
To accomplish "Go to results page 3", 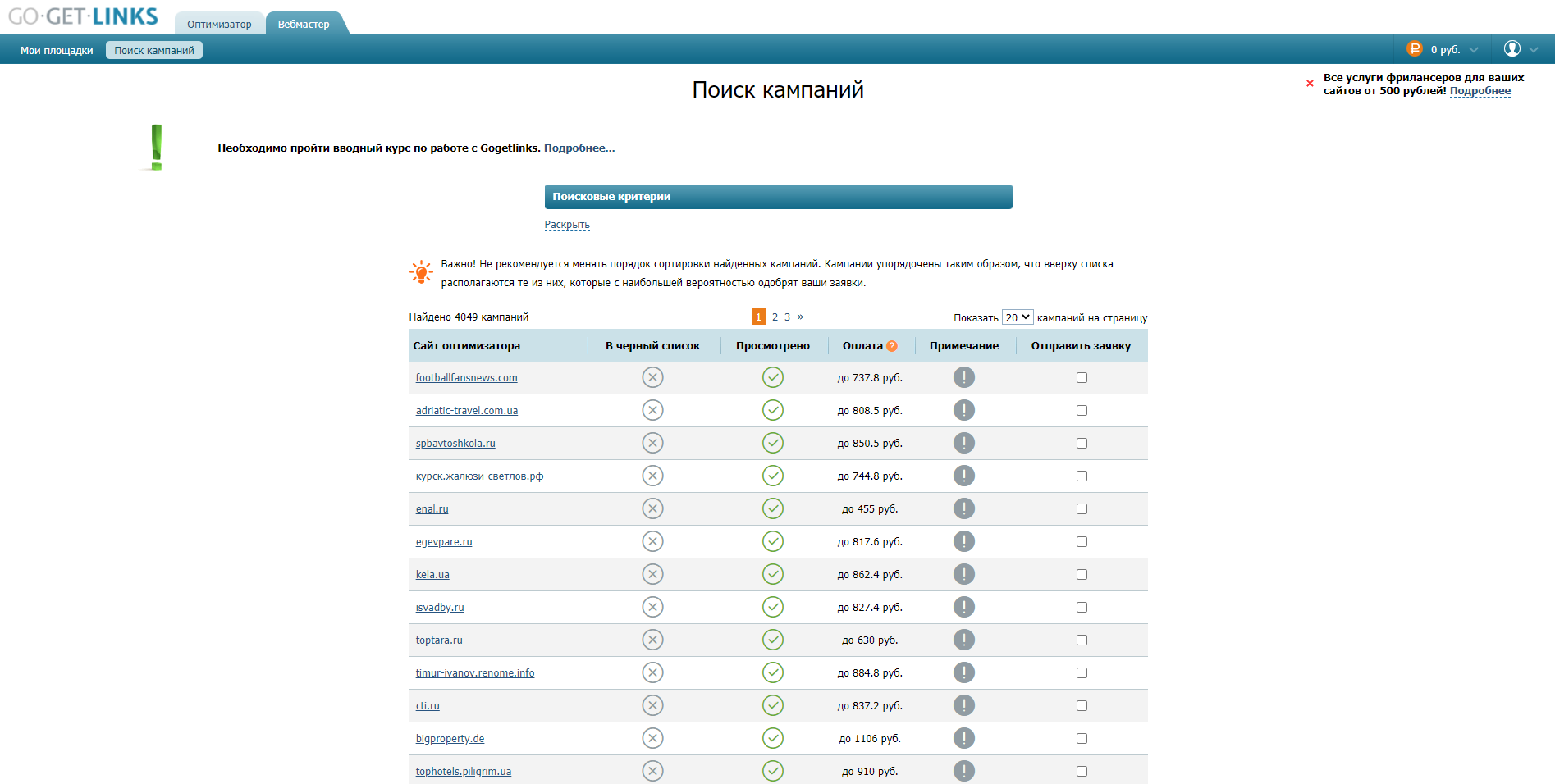I will (x=787, y=317).
